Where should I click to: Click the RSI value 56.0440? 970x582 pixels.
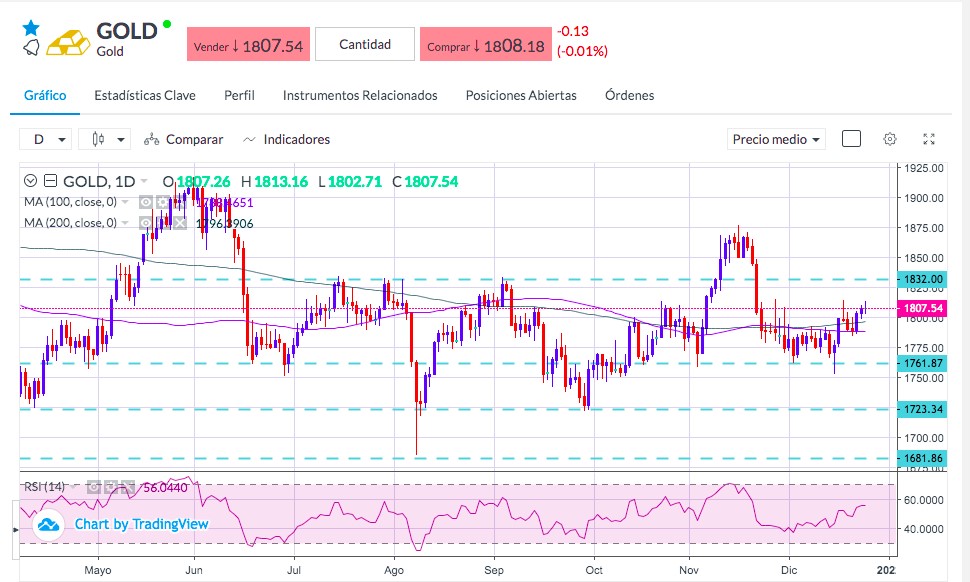point(165,487)
